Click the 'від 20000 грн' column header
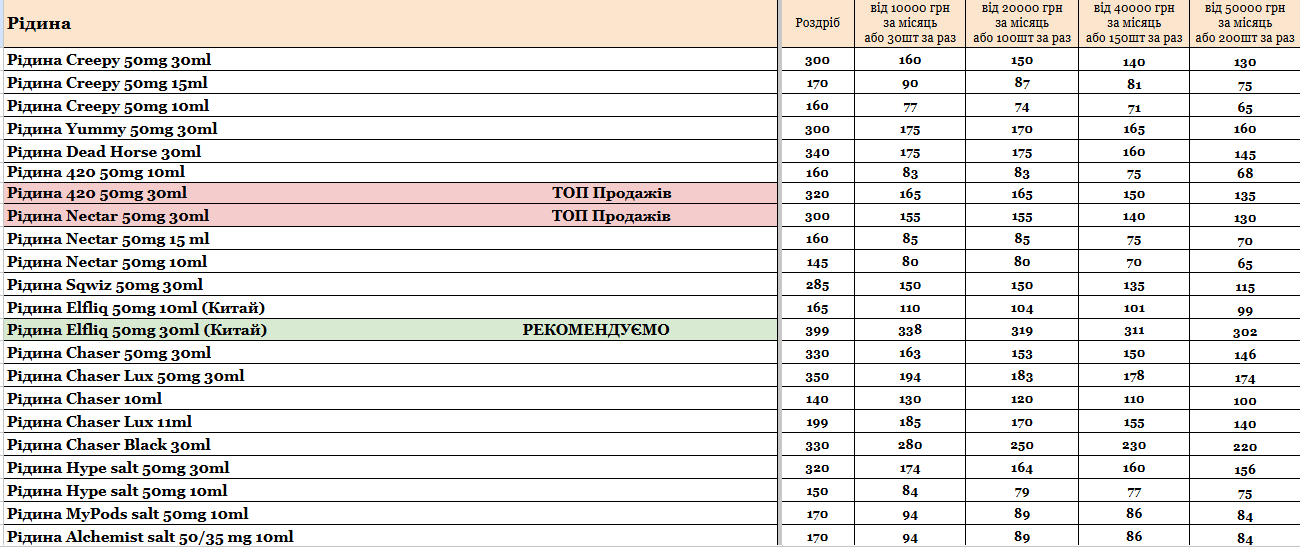The image size is (1300, 547). (1021, 23)
